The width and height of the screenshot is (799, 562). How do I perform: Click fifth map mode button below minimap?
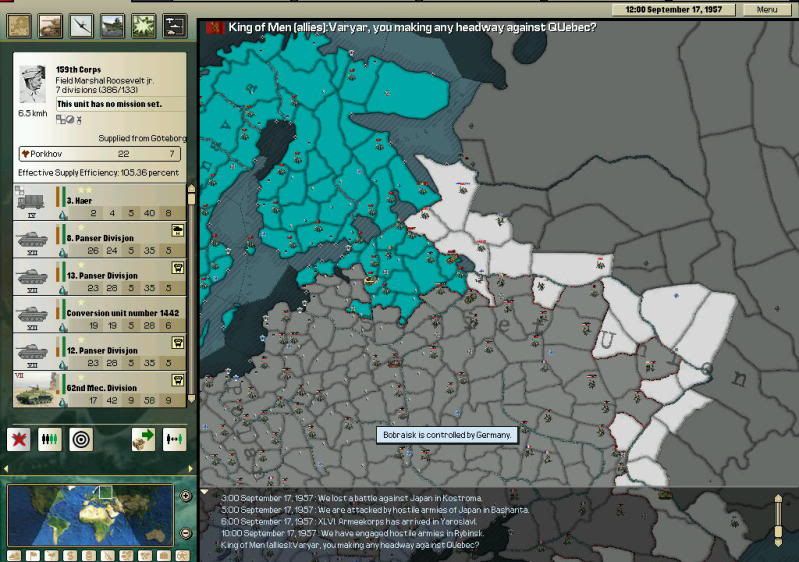pyautogui.click(x=89, y=555)
